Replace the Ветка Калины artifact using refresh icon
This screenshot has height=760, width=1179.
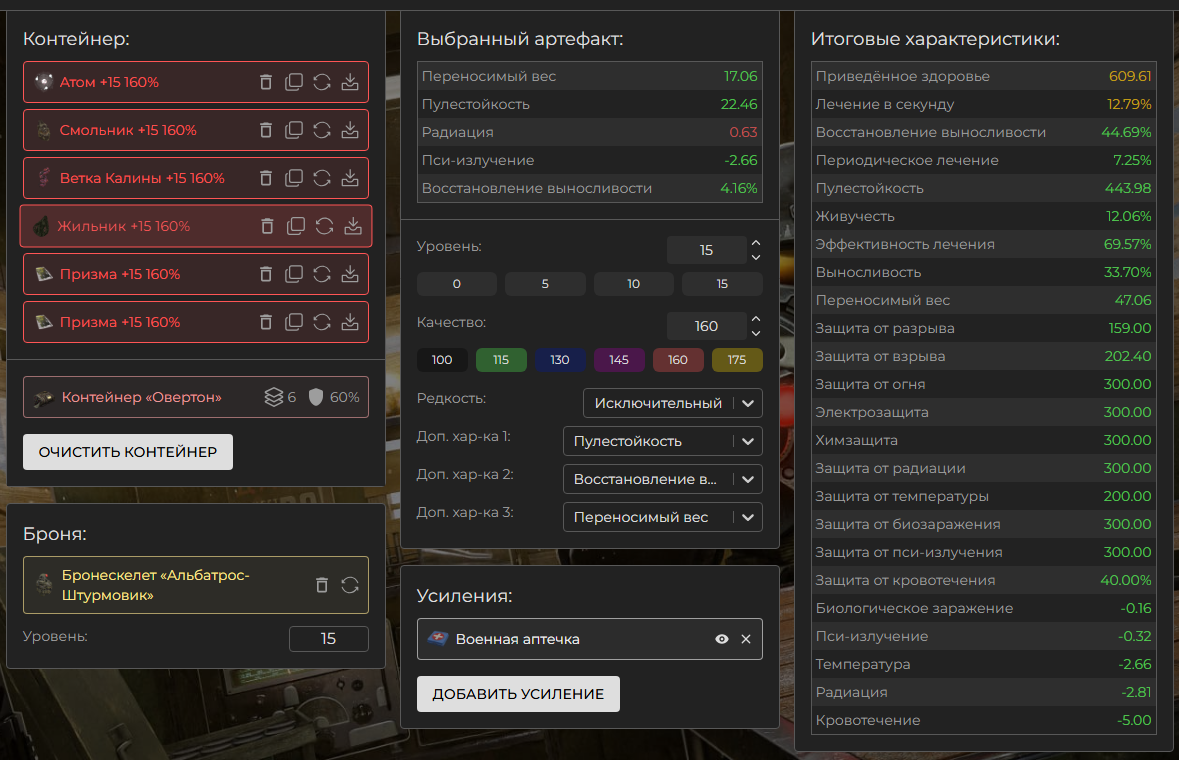322,178
